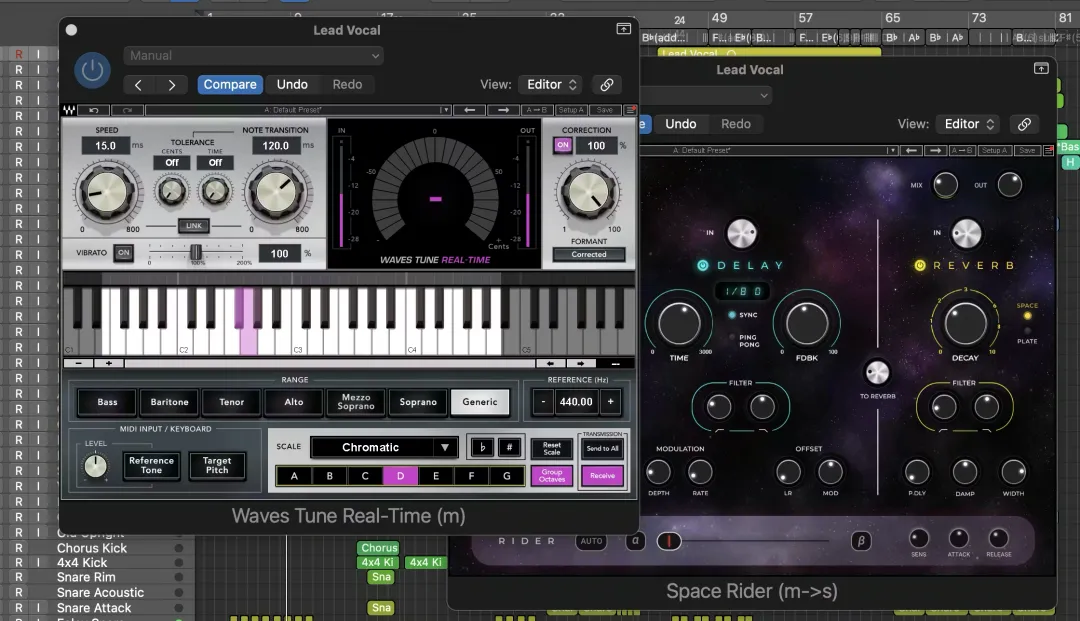This screenshot has height=621, width=1080.
Task: Click Reset Scale button
Action: (552, 449)
